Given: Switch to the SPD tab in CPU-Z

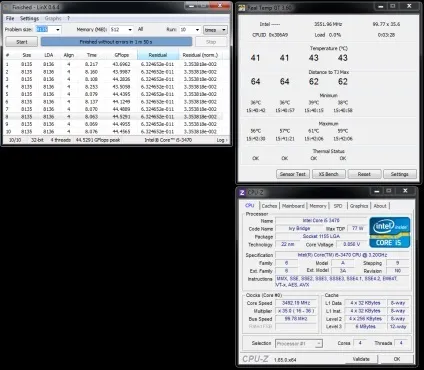Looking at the screenshot, I should click(338, 206).
